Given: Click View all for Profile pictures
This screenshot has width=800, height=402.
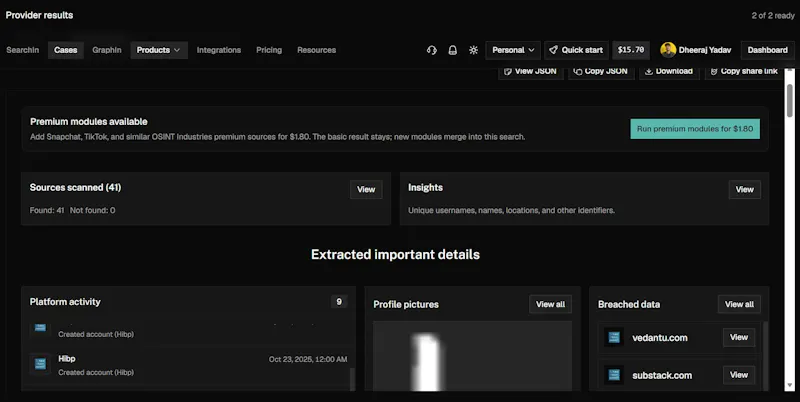Looking at the screenshot, I should point(551,304).
